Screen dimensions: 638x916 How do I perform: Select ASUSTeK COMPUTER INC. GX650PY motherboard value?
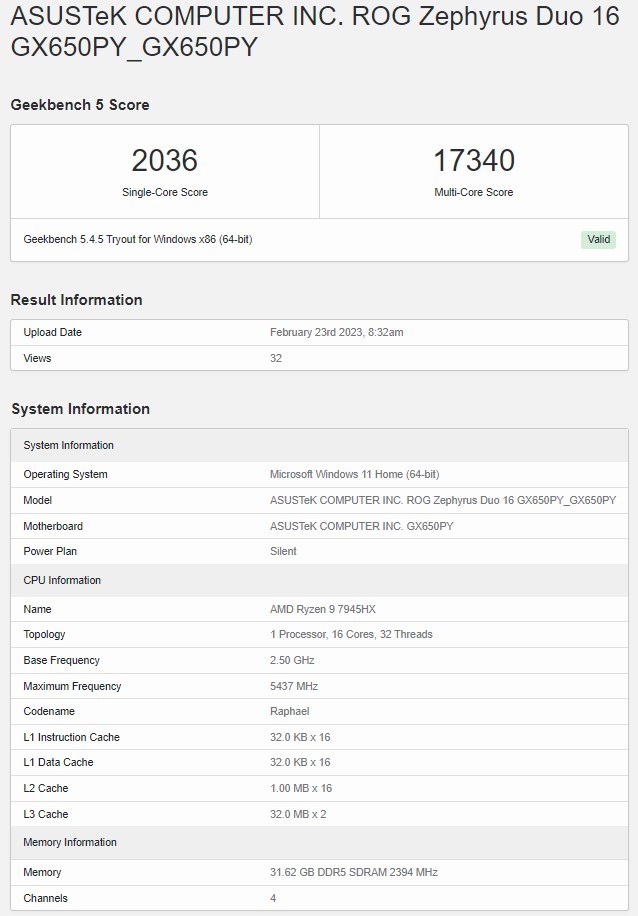[x=362, y=526]
